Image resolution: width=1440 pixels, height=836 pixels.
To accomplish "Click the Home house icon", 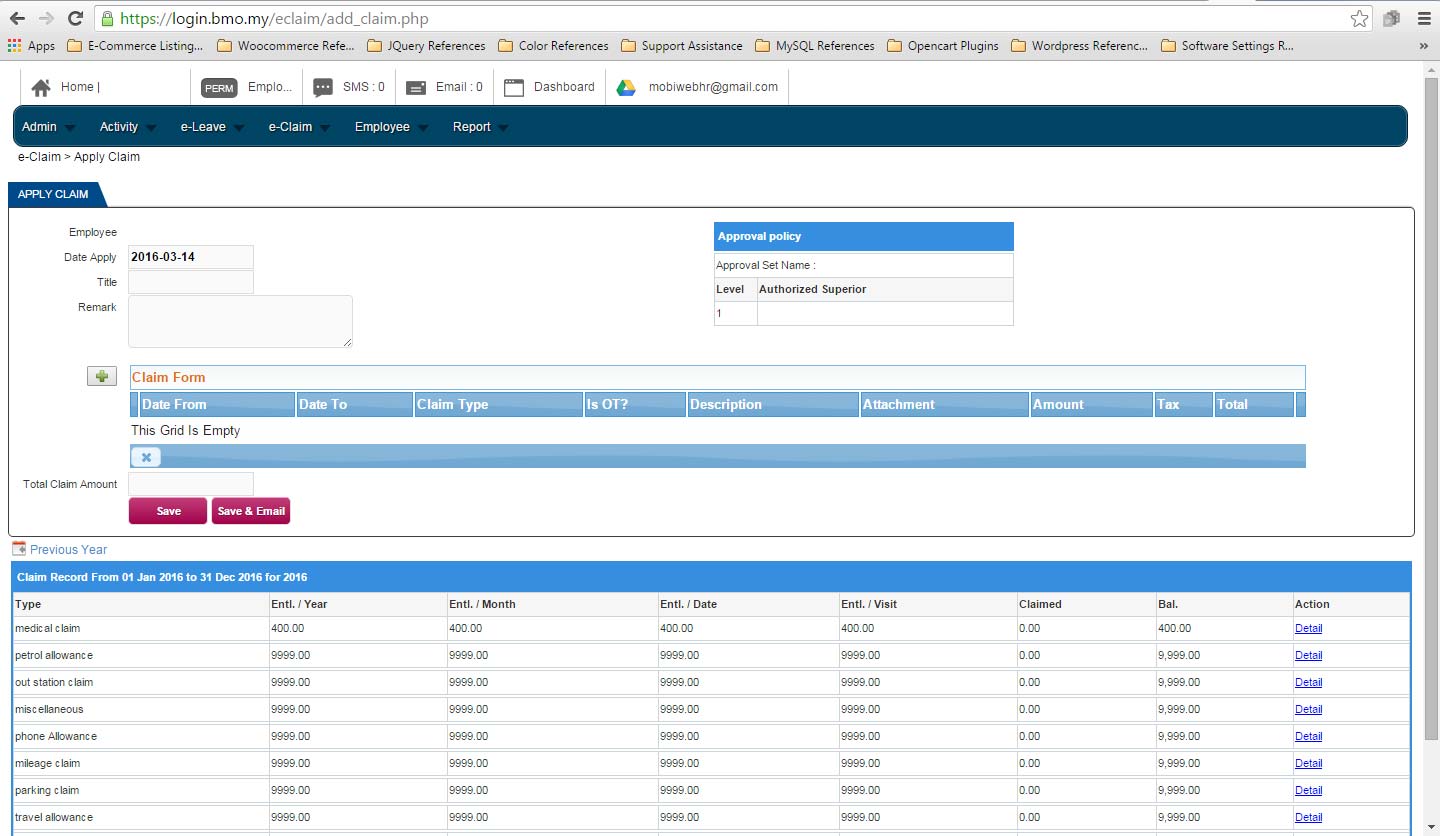I will tap(41, 88).
